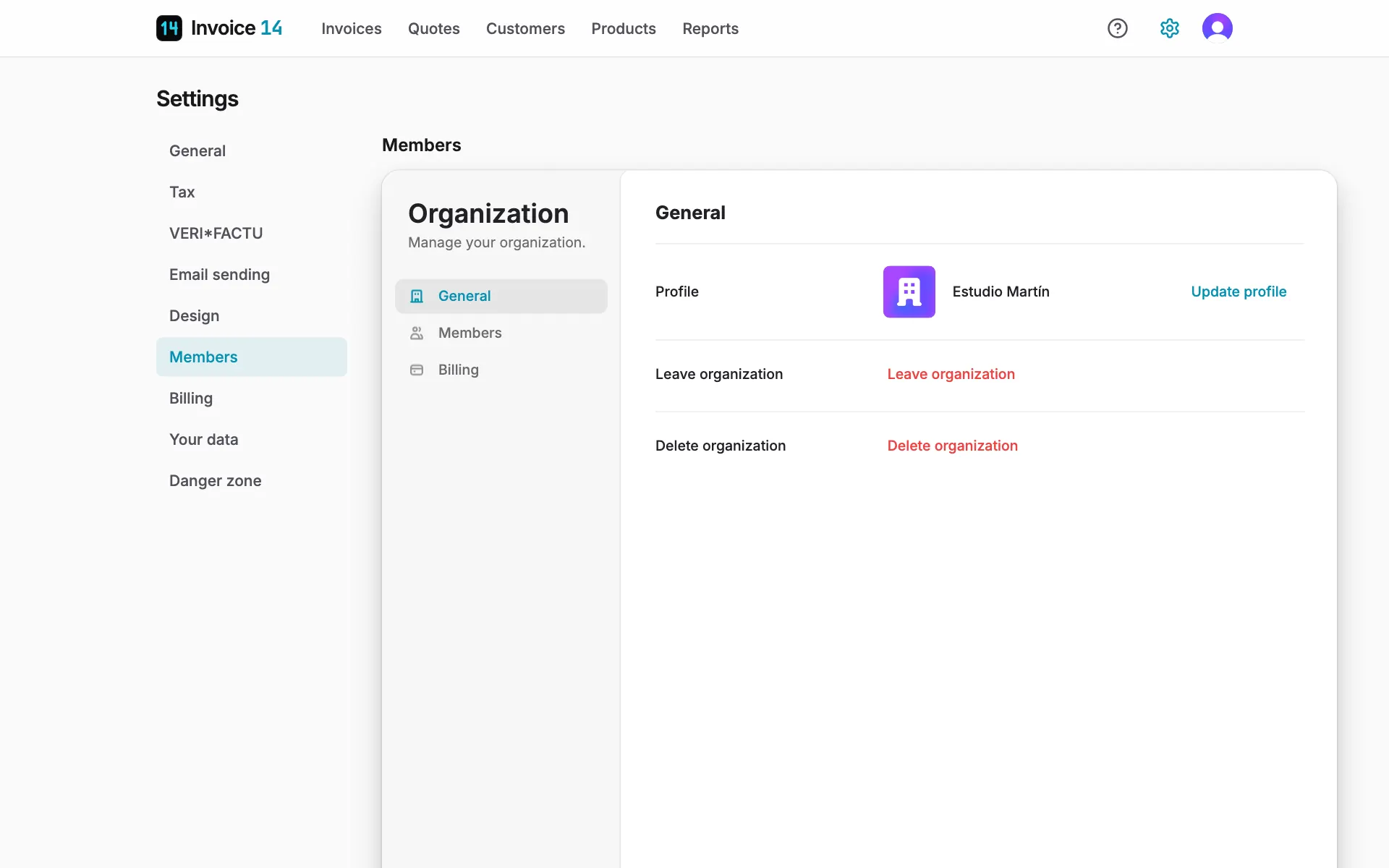Click the building icon beside General

(417, 296)
